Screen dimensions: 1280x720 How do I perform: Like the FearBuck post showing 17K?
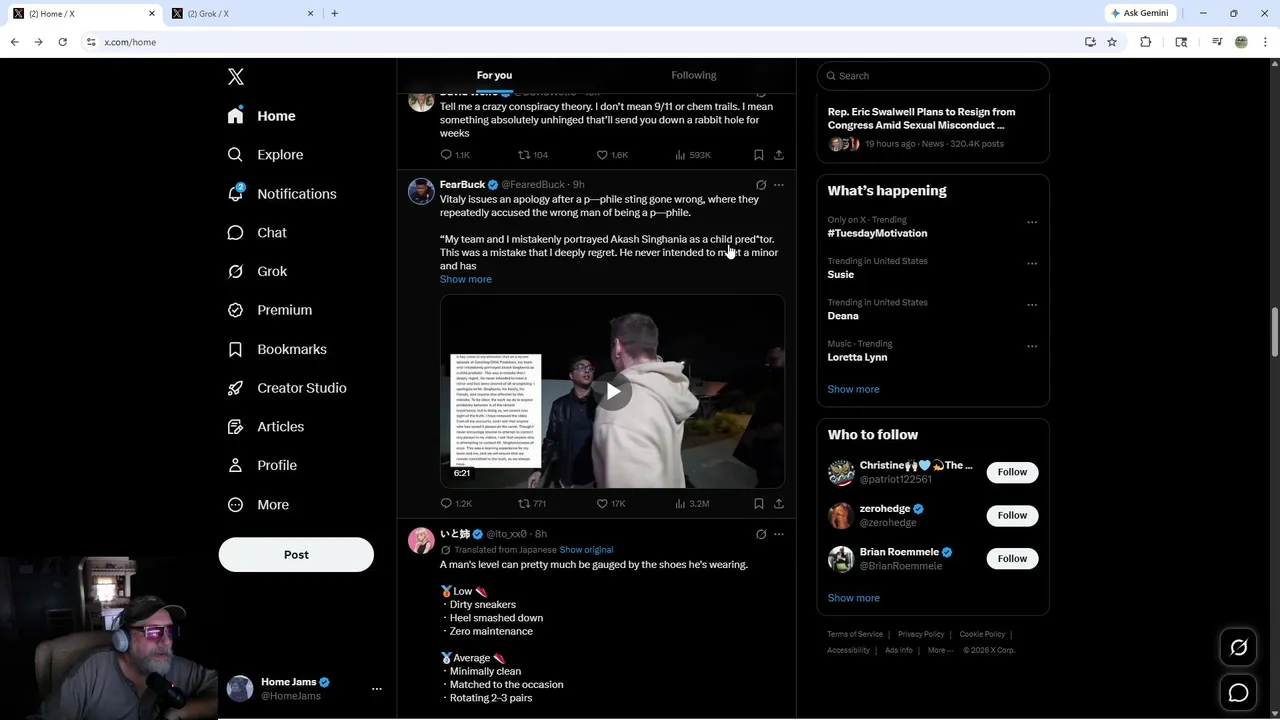[611, 504]
